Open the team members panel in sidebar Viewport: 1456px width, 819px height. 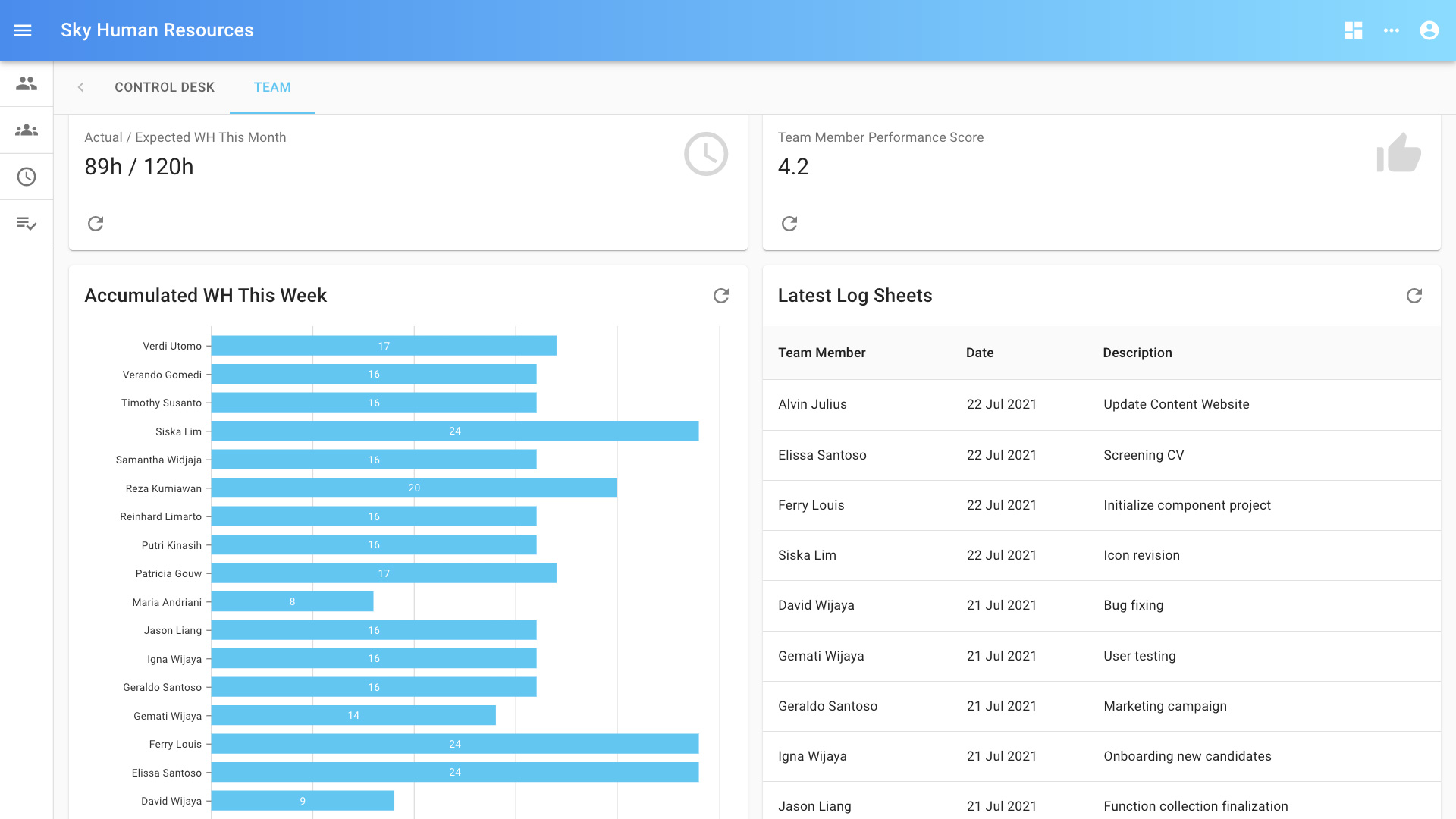[26, 83]
